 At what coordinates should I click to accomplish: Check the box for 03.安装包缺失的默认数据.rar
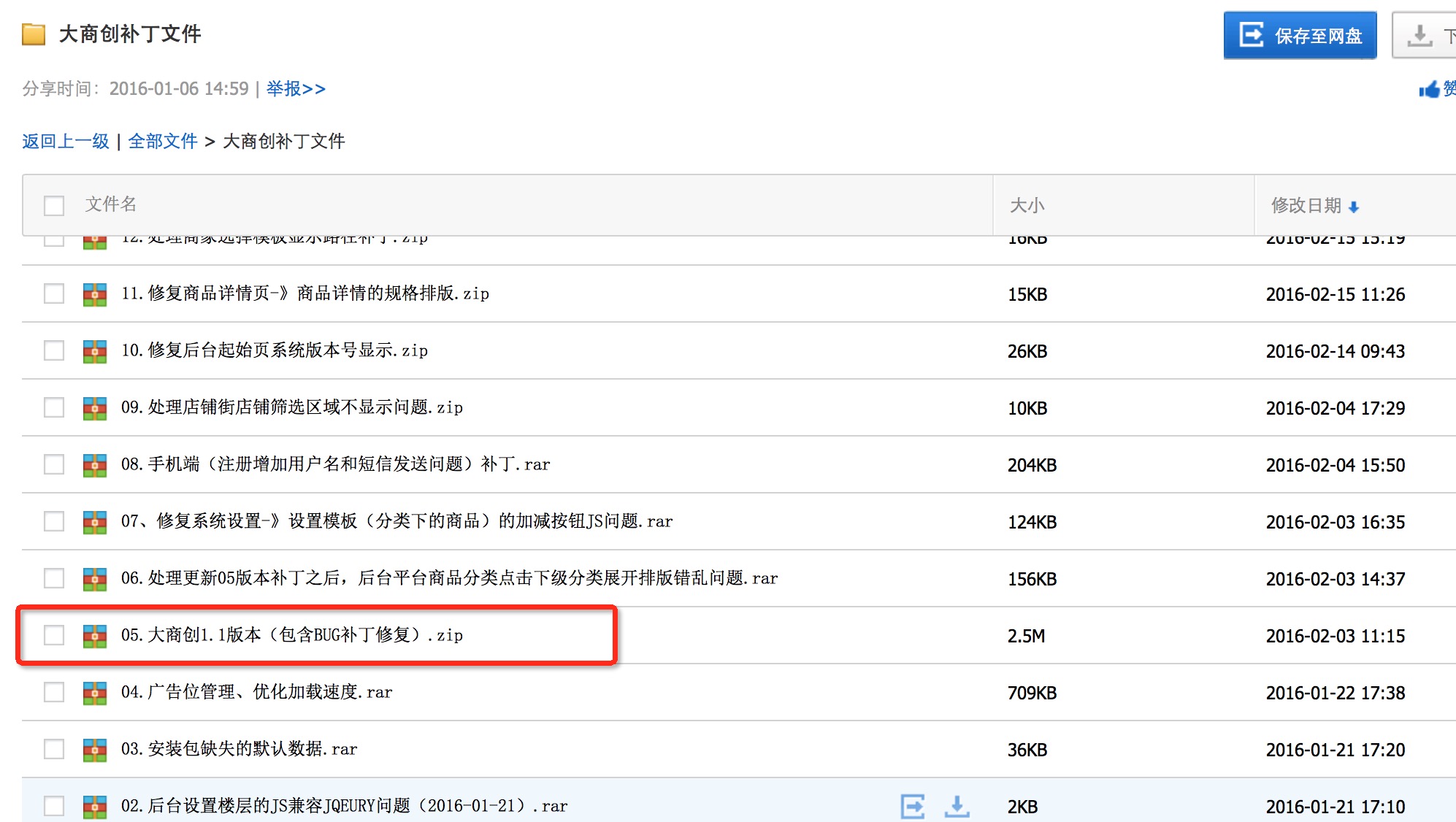(54, 749)
